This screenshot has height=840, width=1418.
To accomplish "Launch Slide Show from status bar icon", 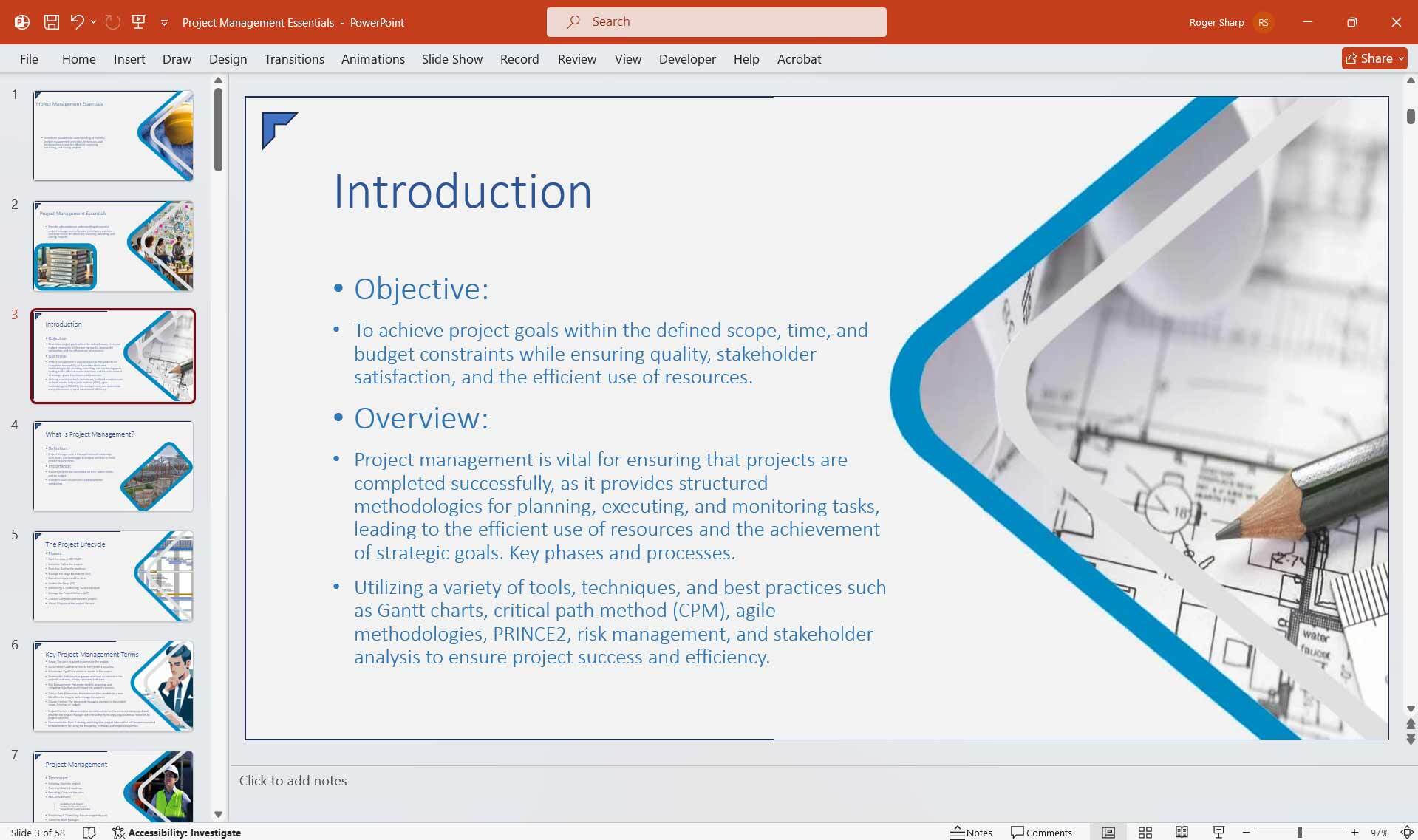I will click(x=1218, y=833).
